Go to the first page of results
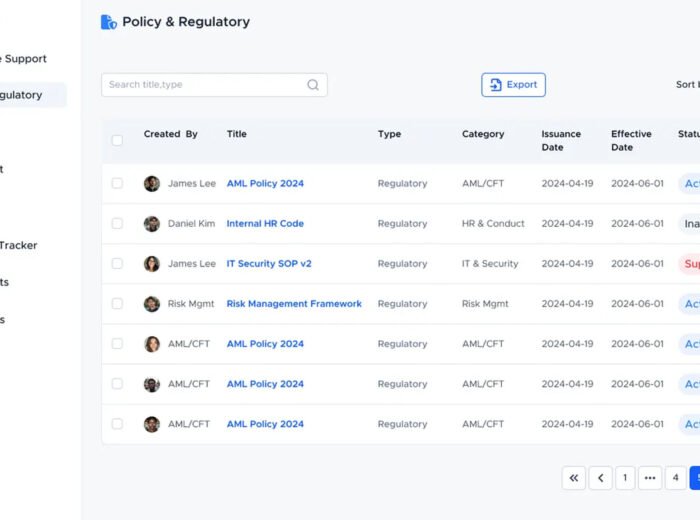The width and height of the screenshot is (700, 520). pyautogui.click(x=574, y=478)
